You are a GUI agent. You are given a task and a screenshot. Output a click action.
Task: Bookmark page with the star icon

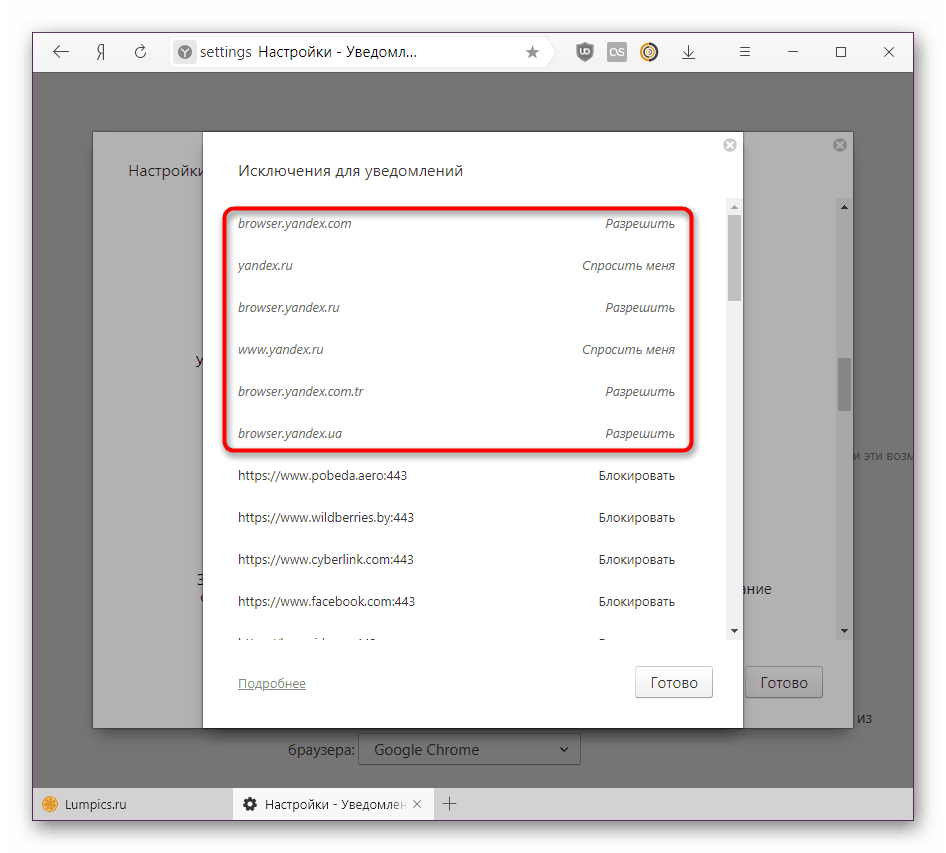532,52
